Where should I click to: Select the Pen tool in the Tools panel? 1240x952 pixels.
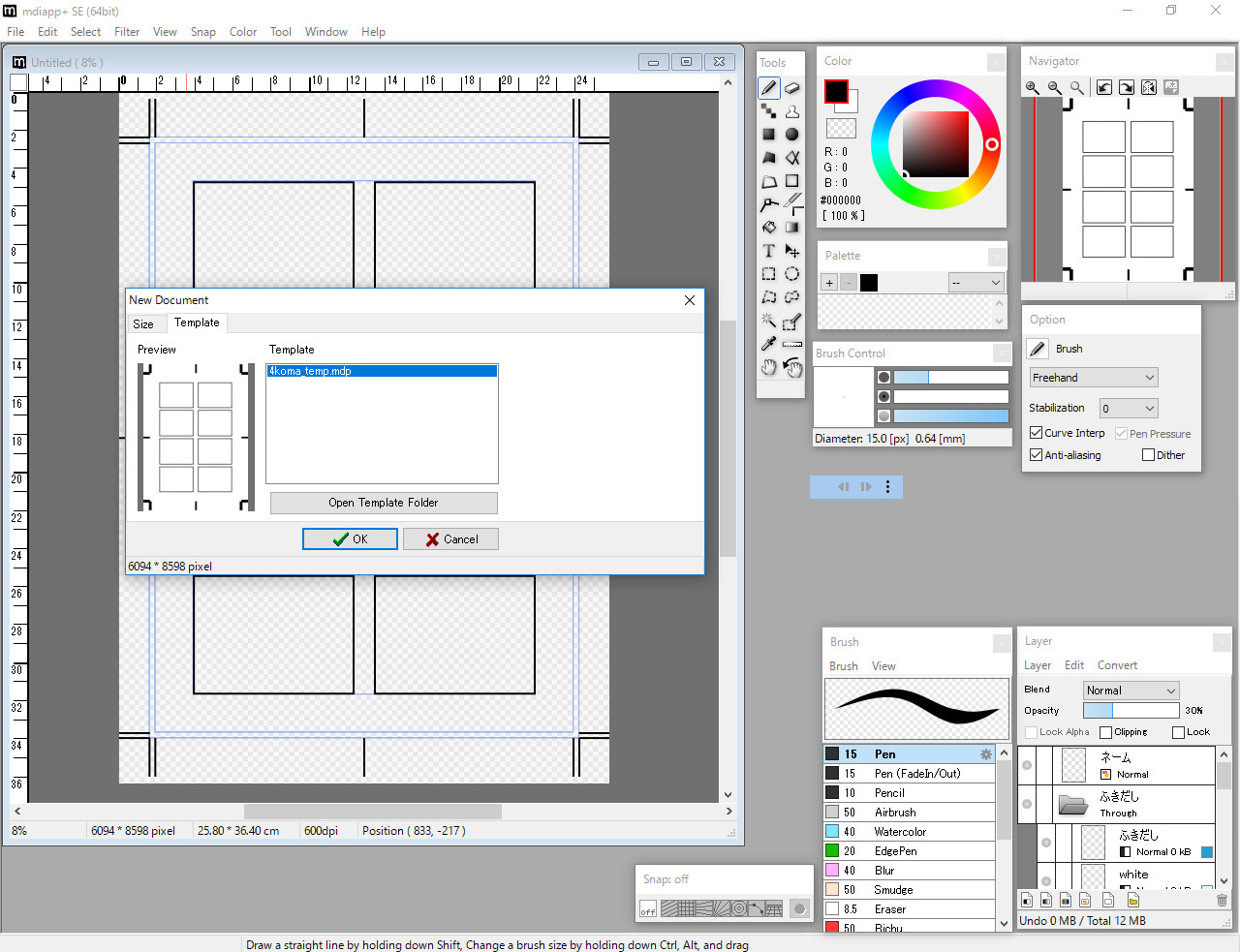(768, 87)
